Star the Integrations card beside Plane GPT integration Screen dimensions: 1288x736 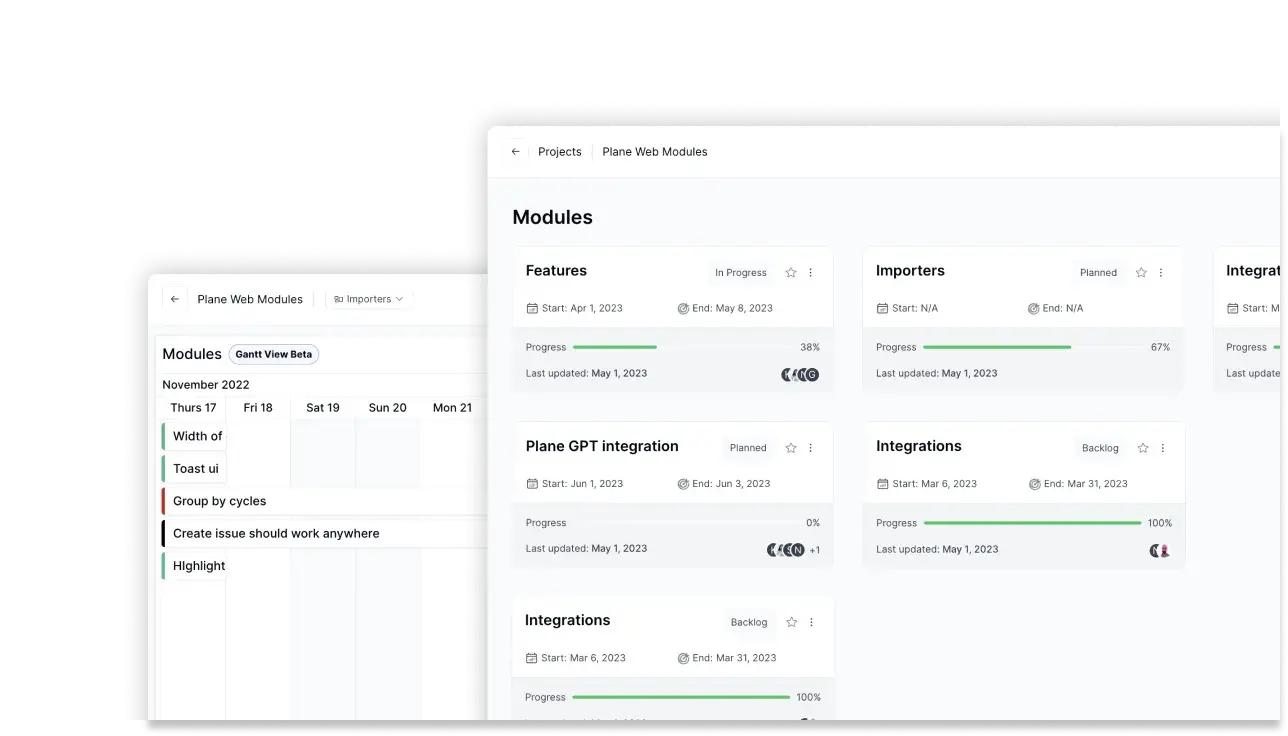pyautogui.click(x=1143, y=448)
